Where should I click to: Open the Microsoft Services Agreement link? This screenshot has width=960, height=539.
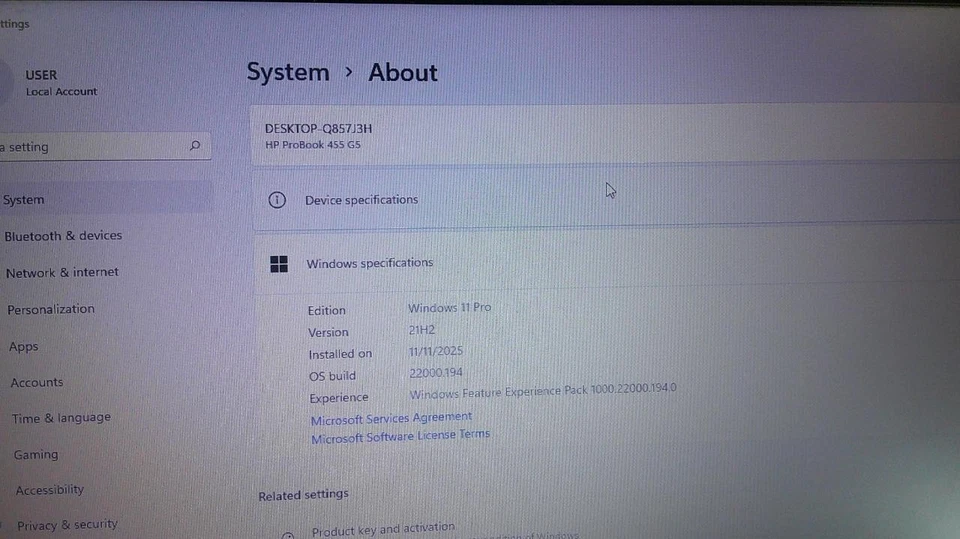point(391,418)
